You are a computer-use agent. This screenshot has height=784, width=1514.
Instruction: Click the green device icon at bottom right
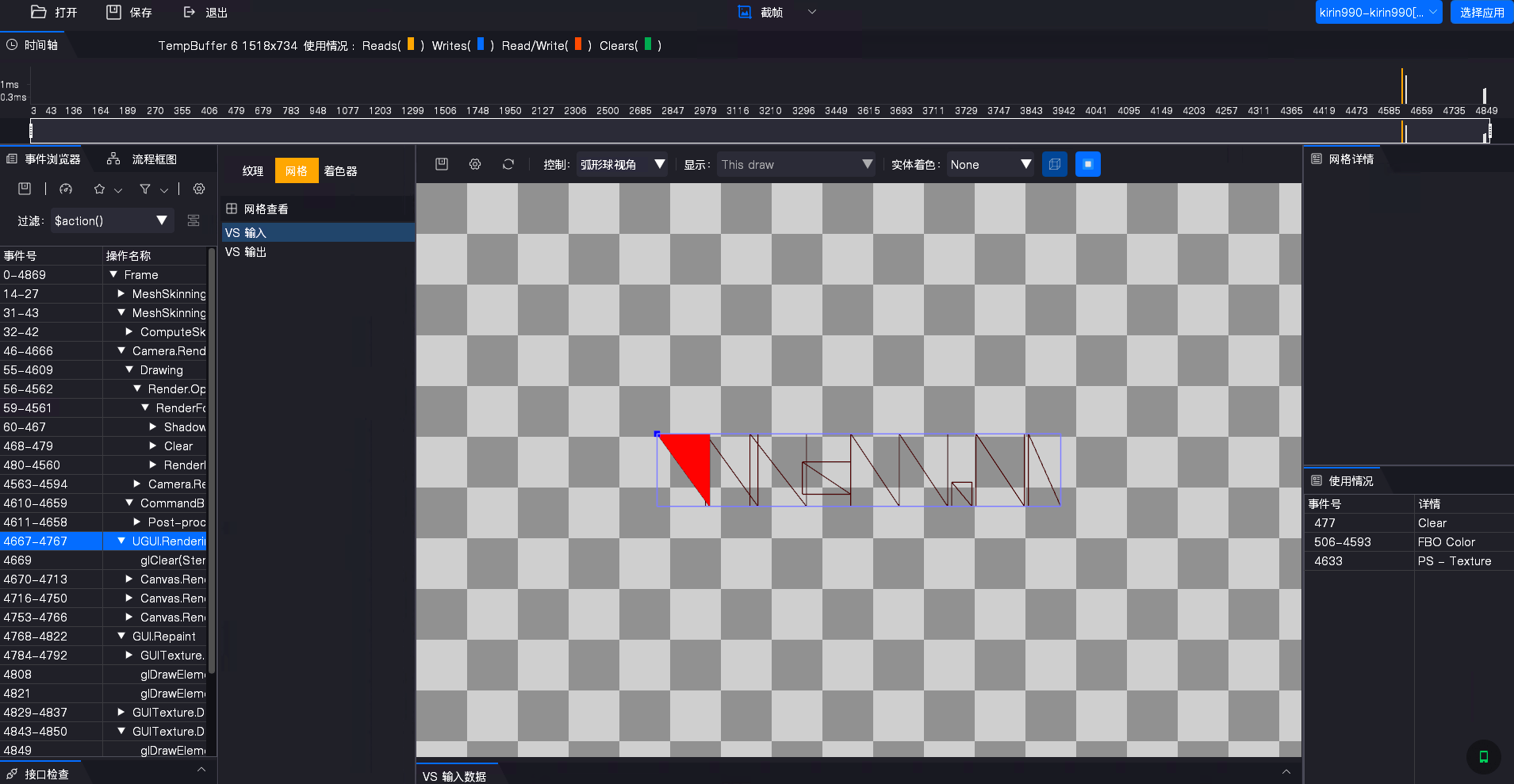(1483, 756)
